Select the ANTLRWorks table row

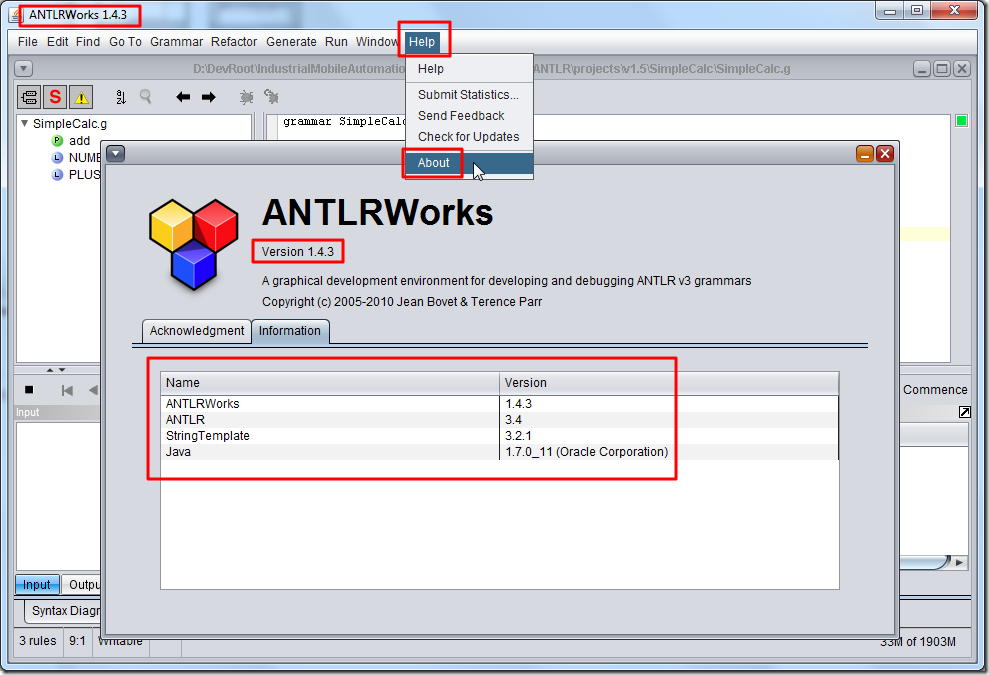point(500,404)
